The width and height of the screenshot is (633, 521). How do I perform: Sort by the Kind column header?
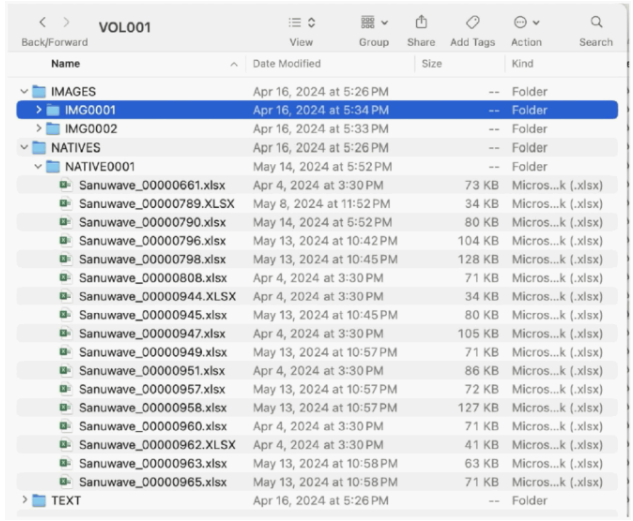pos(522,64)
